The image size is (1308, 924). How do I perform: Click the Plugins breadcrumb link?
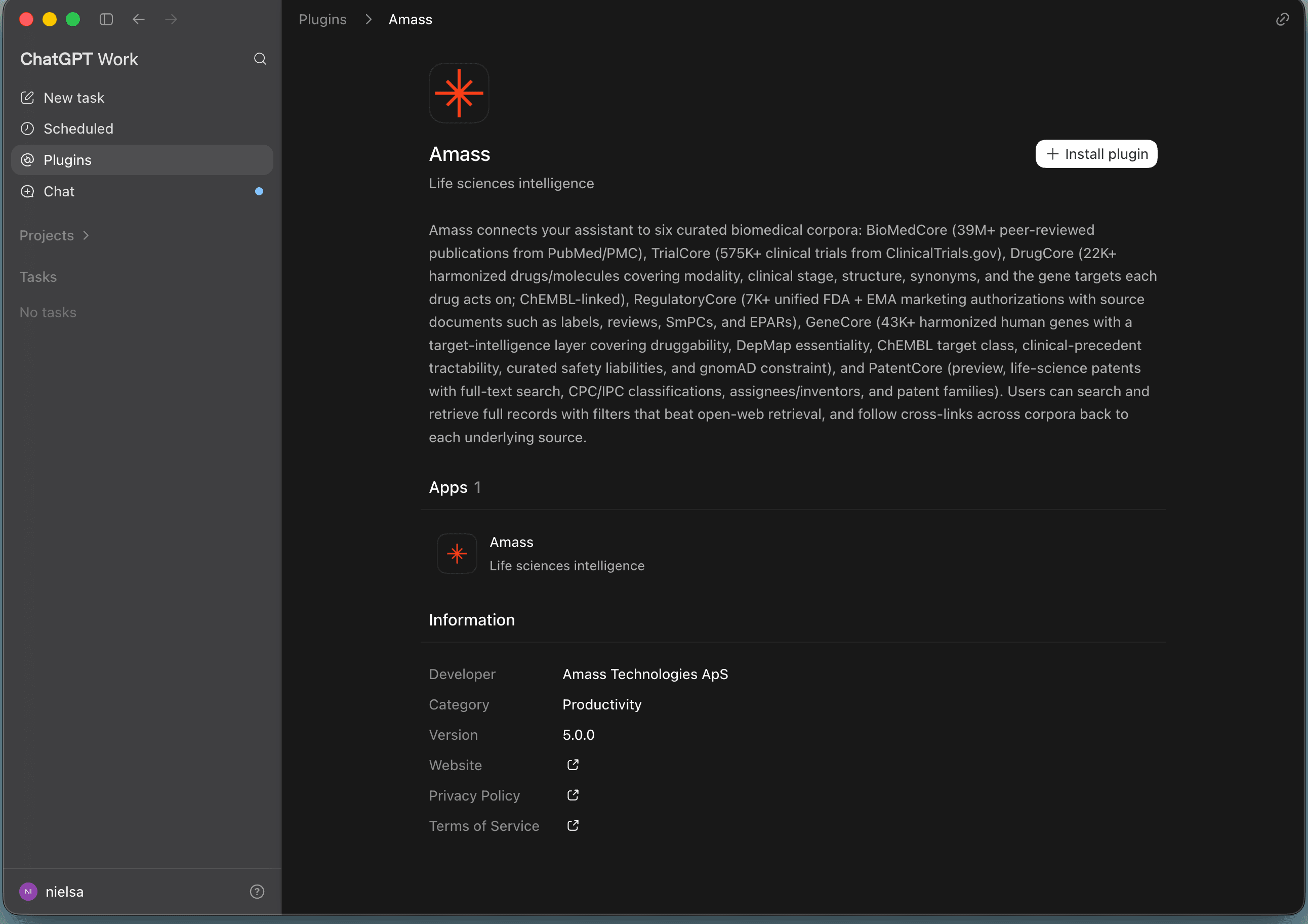(322, 19)
